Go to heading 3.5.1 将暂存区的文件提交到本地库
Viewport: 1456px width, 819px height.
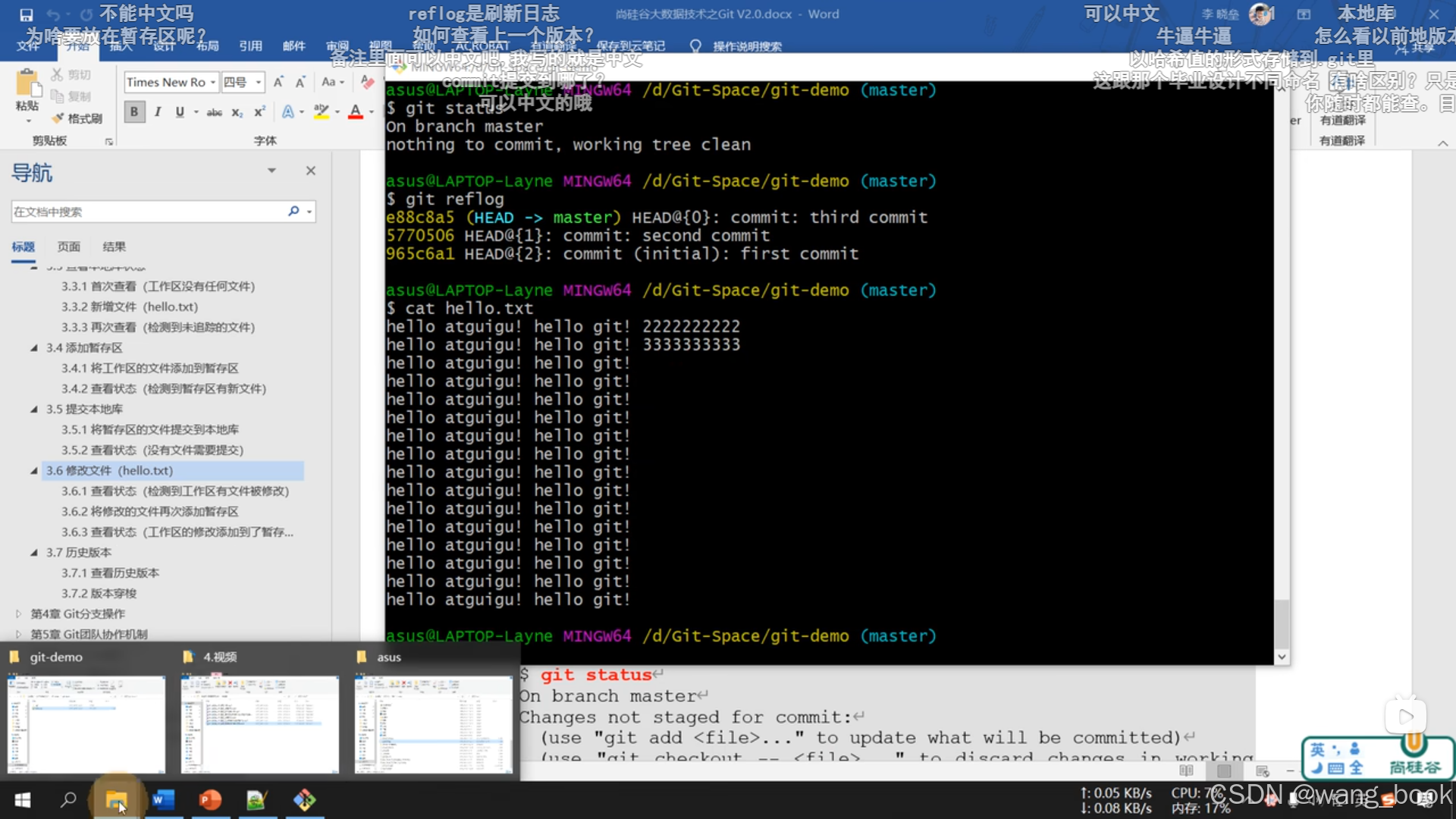(150, 429)
